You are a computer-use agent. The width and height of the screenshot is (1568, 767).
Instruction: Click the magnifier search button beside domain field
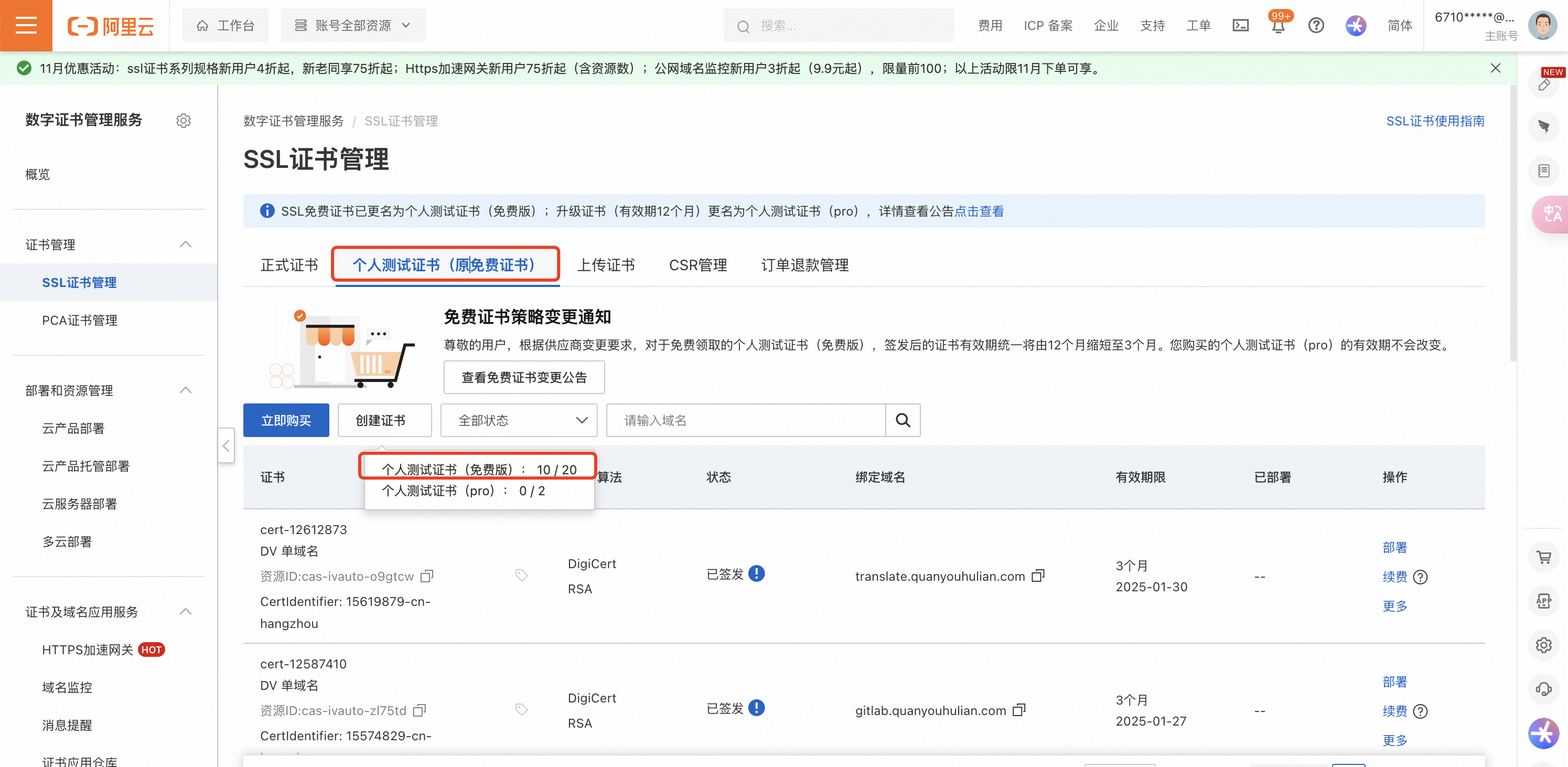(903, 420)
